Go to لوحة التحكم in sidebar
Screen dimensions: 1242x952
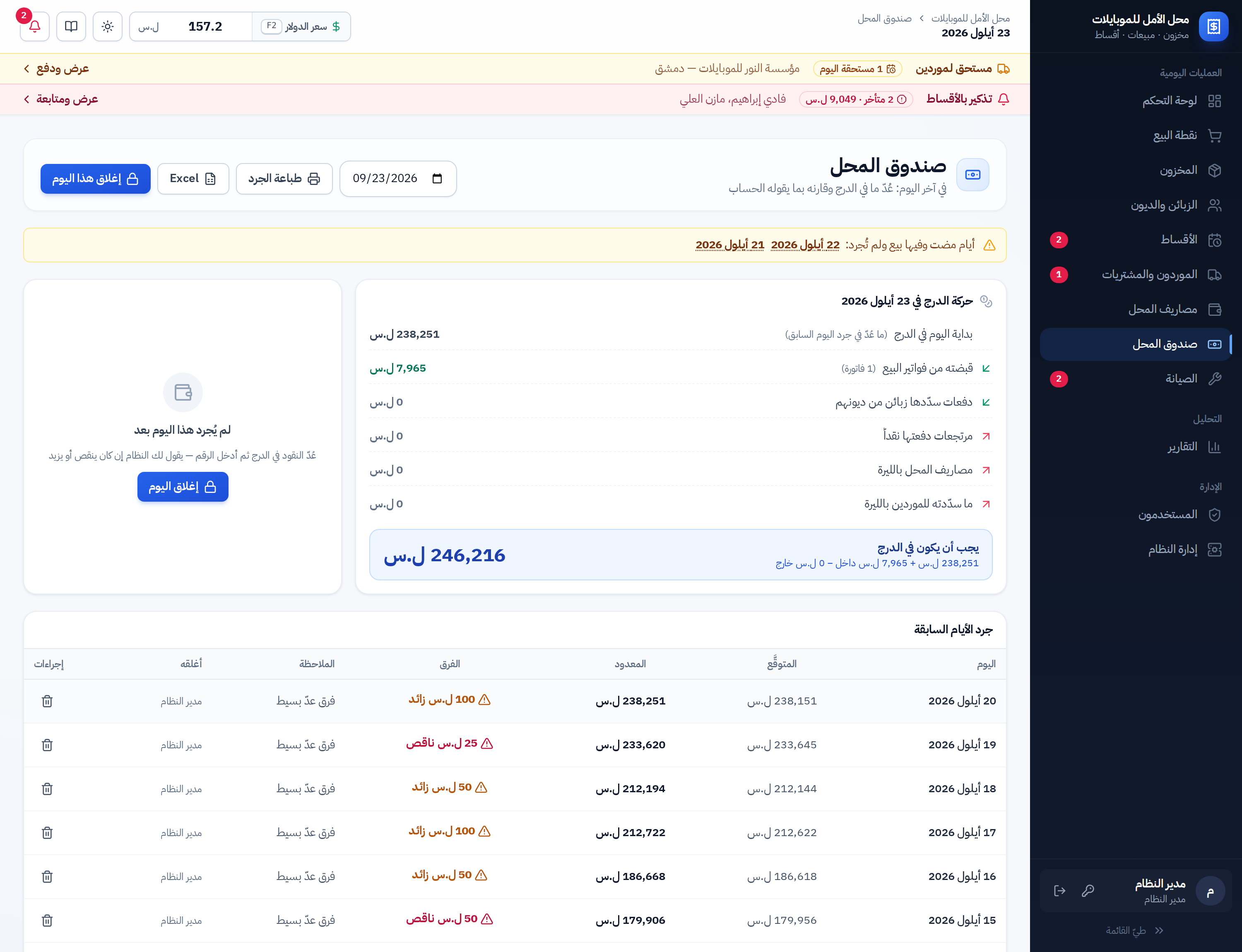pos(1136,101)
